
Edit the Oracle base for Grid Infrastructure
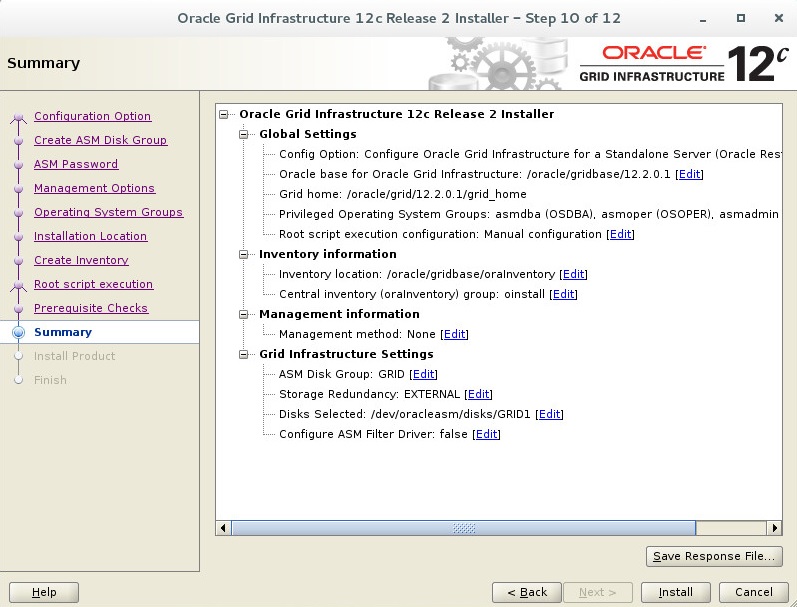(x=689, y=174)
